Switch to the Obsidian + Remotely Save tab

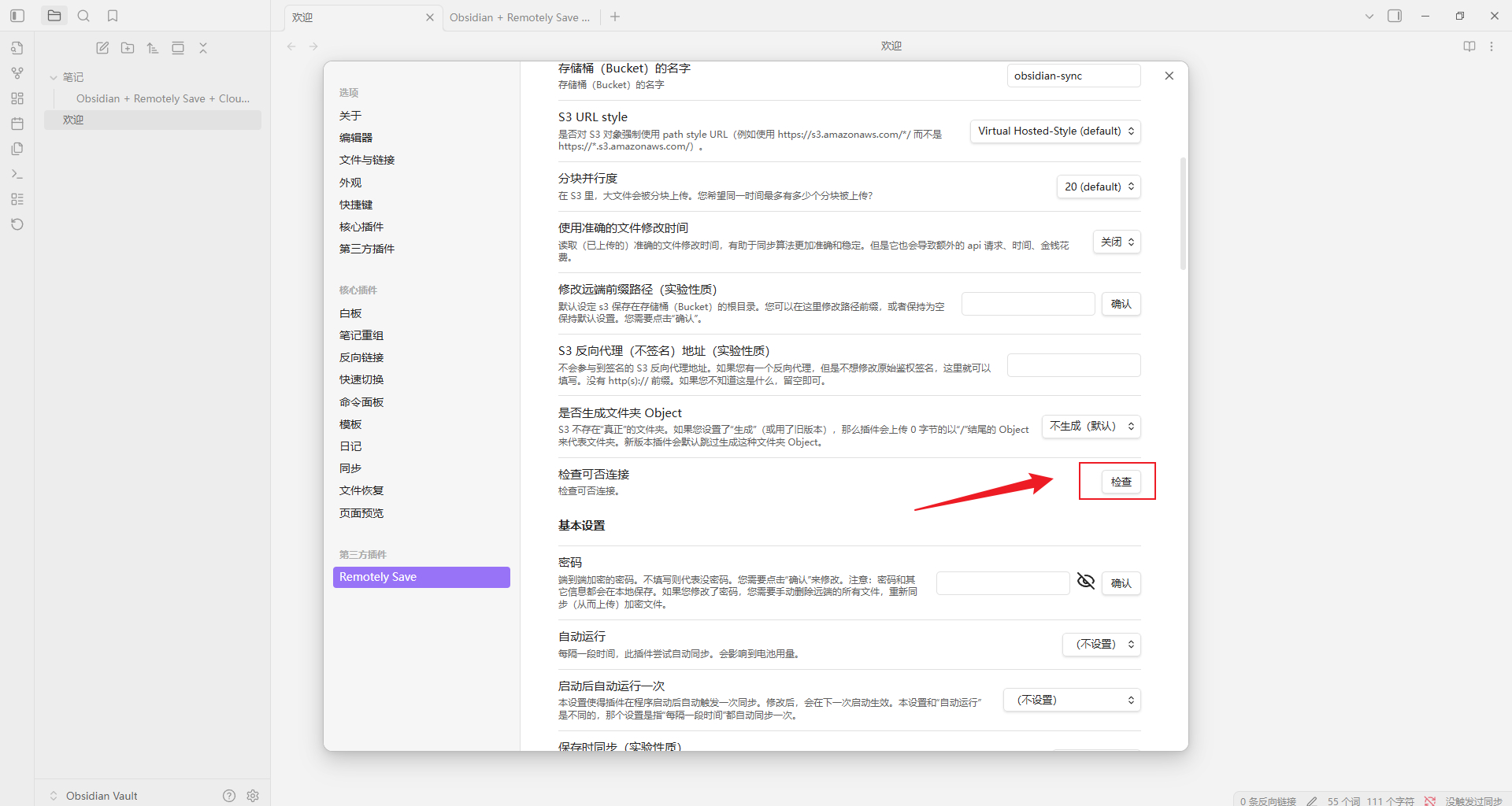520,17
